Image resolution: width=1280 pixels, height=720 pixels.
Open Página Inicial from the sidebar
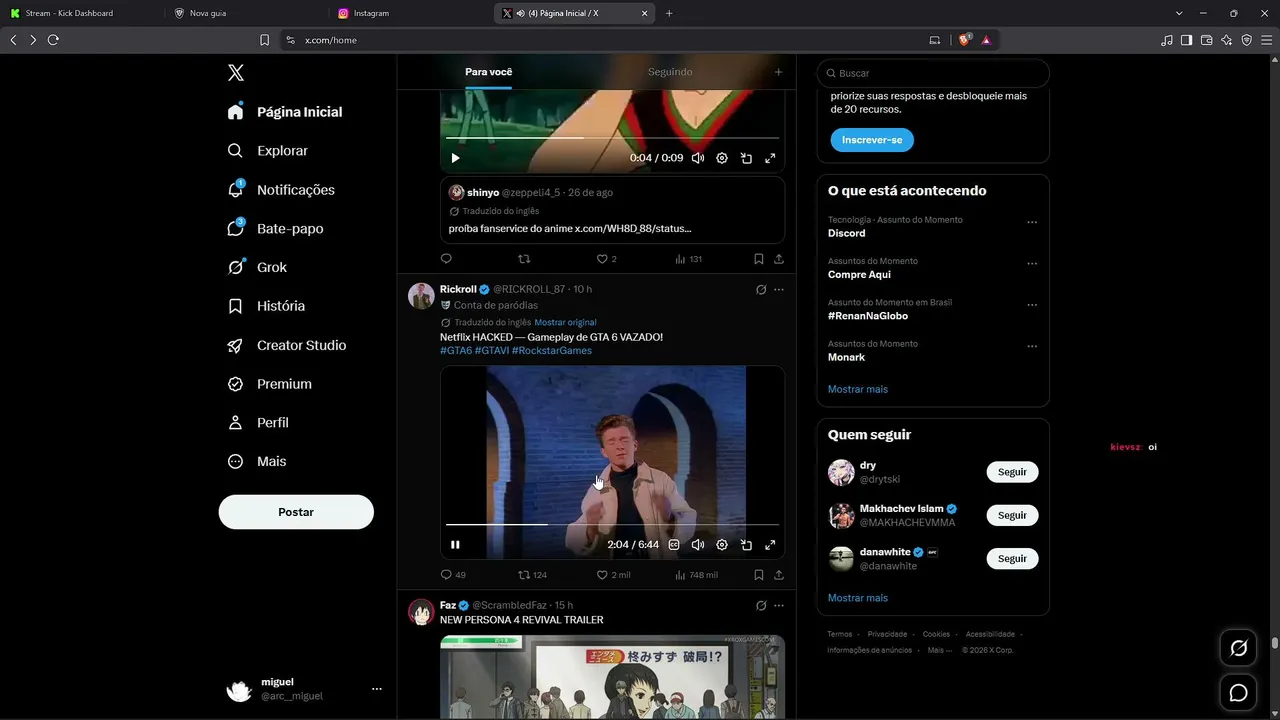coord(285,112)
